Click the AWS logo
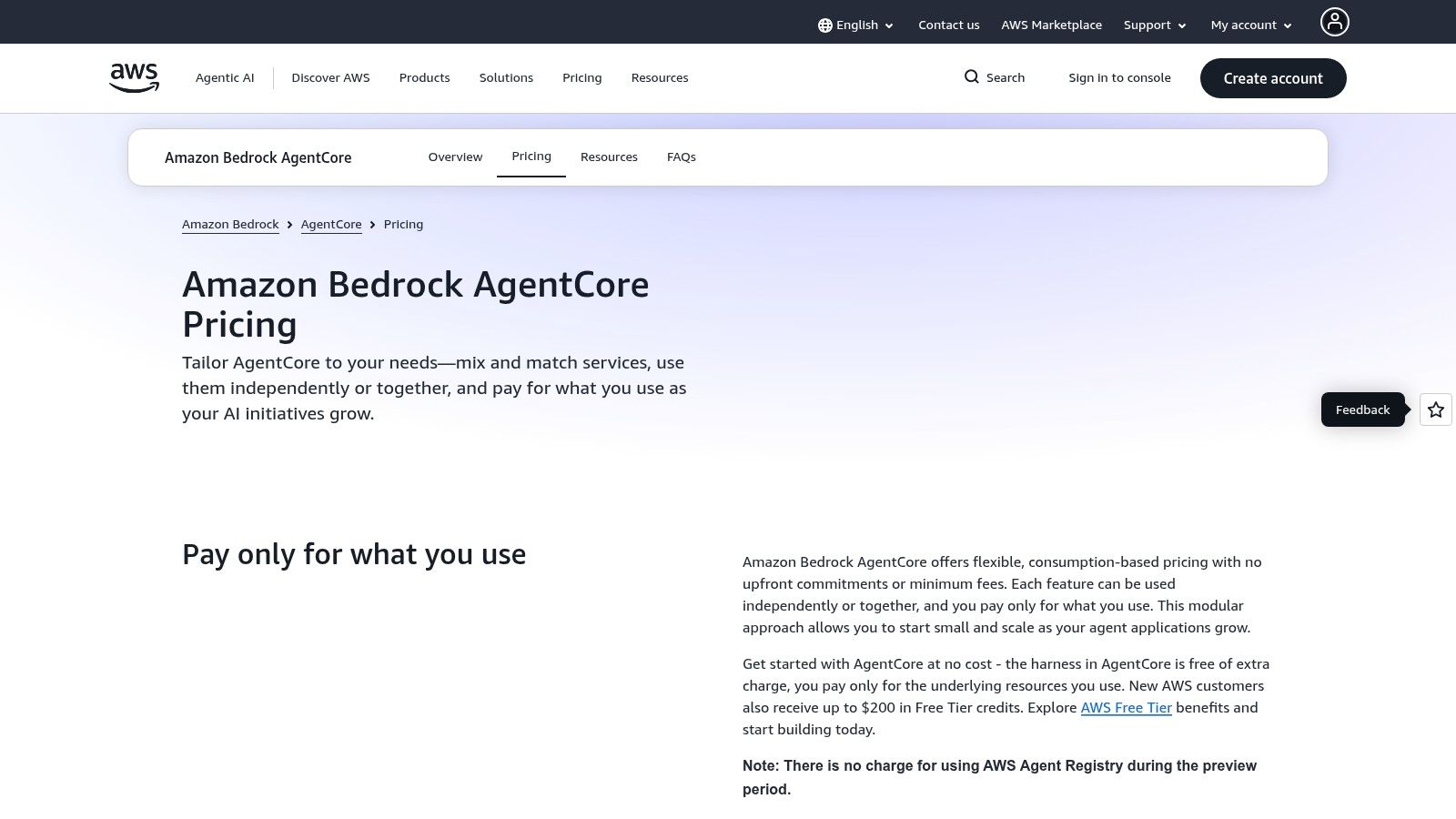This screenshot has height=819, width=1456. (134, 78)
